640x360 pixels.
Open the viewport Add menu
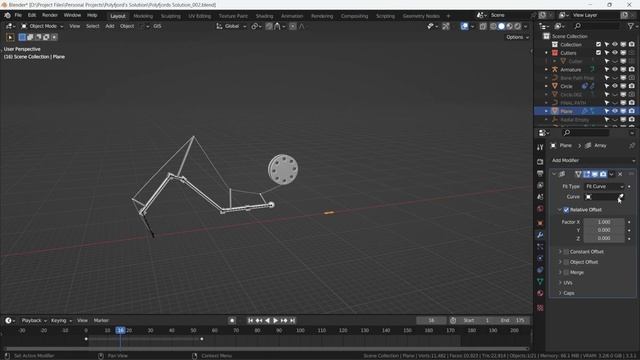pos(110,26)
